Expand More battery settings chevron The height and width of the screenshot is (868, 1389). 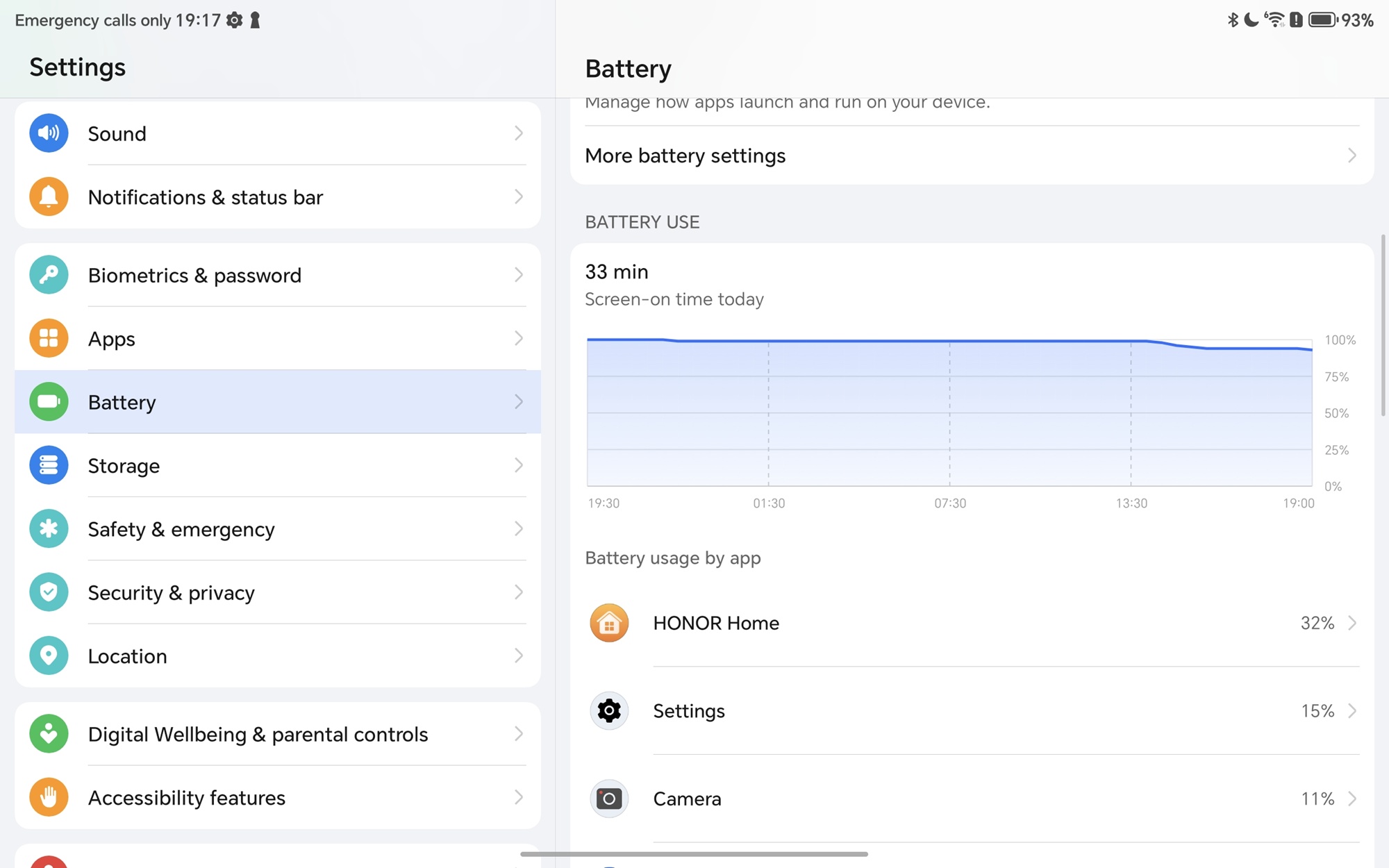pyautogui.click(x=1351, y=156)
